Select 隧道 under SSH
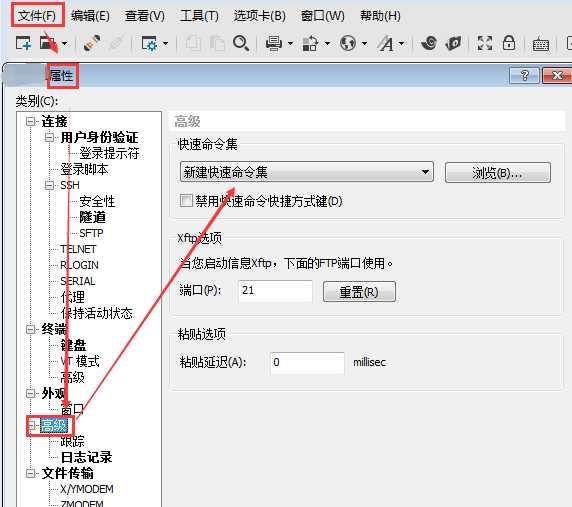The image size is (572, 507). (x=93, y=217)
